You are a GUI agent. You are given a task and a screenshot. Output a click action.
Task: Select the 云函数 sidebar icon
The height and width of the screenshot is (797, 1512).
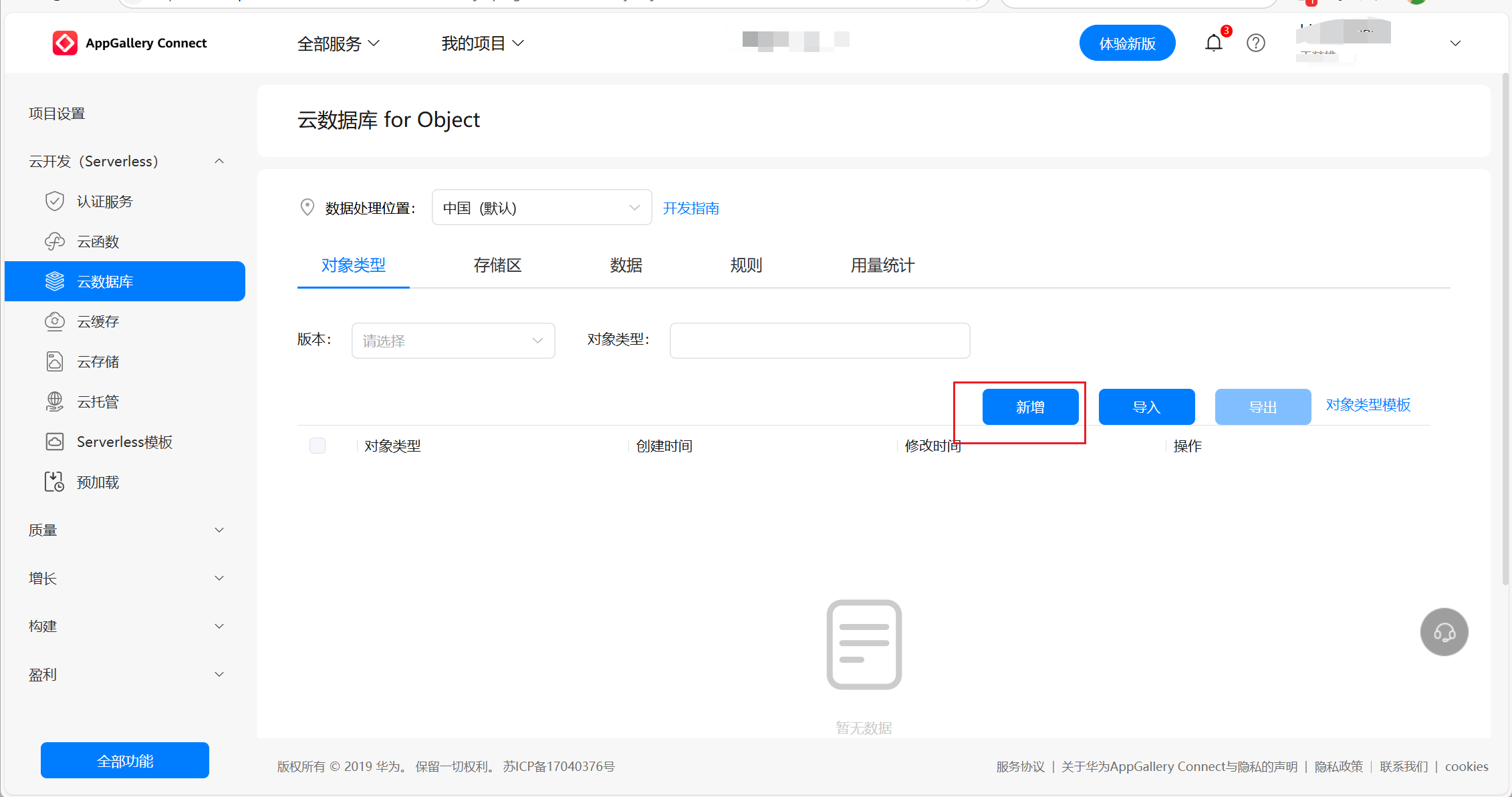[55, 241]
